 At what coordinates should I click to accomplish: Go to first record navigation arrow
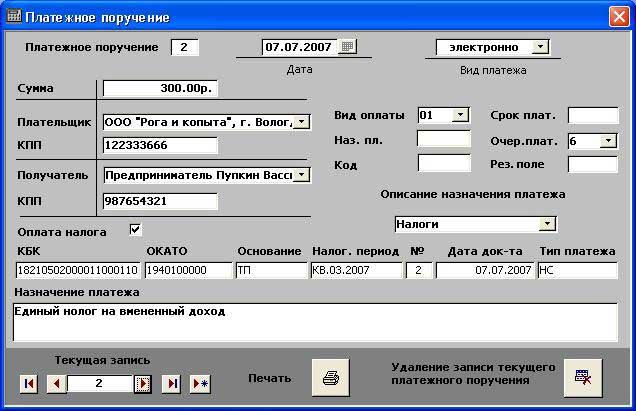click(x=28, y=384)
